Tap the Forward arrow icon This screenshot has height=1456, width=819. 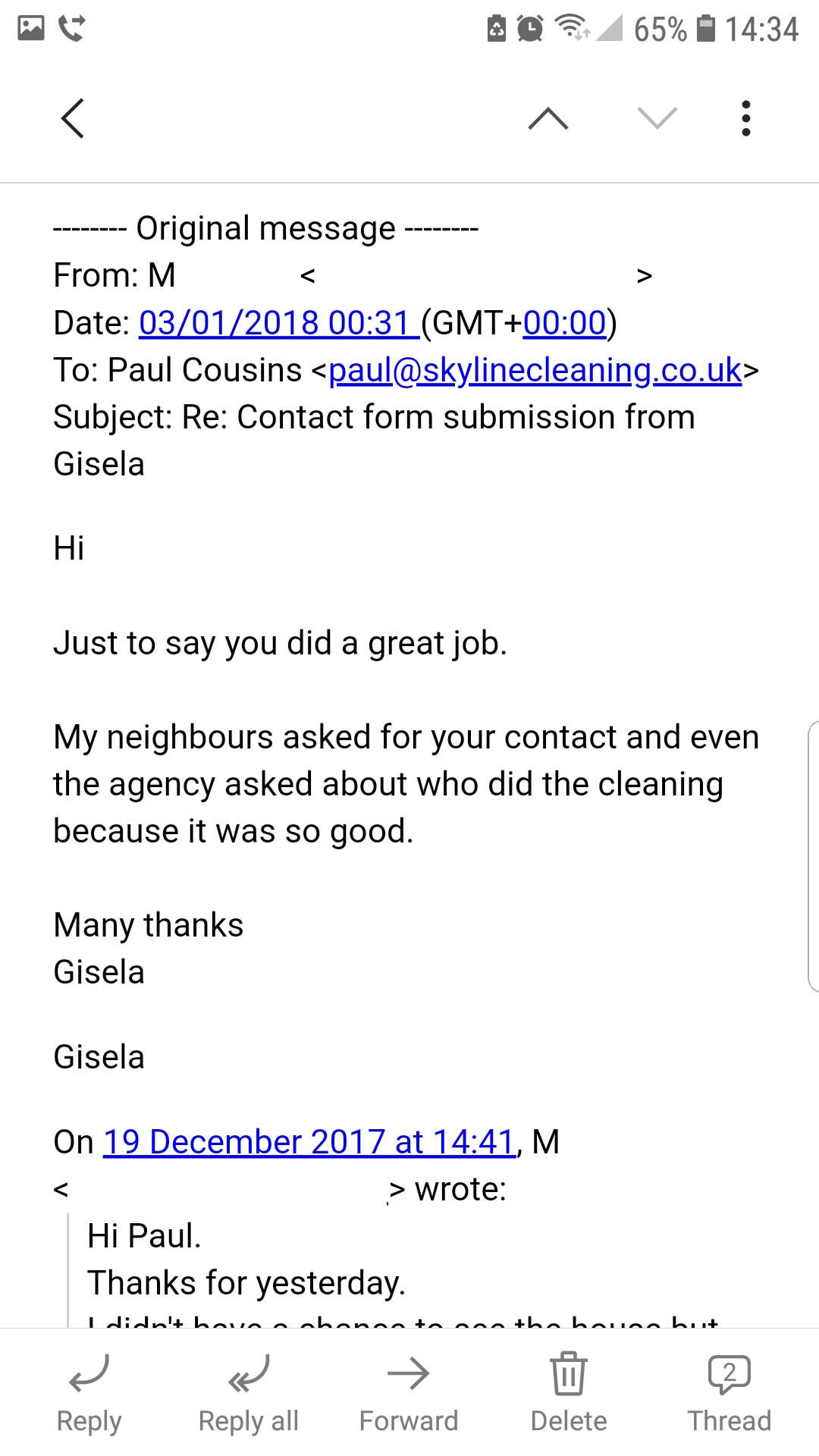409,1374
